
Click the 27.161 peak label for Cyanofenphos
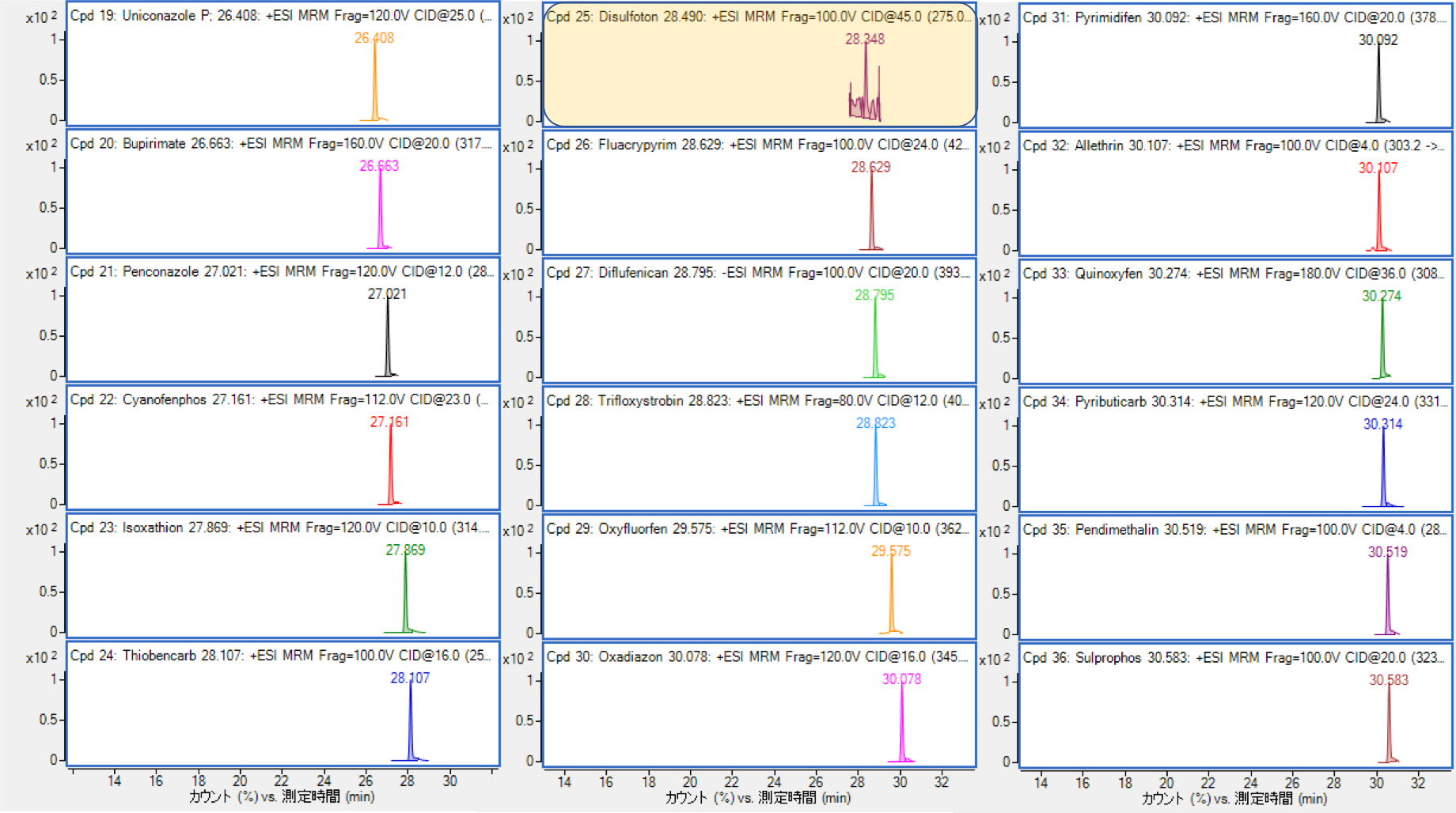point(389,422)
